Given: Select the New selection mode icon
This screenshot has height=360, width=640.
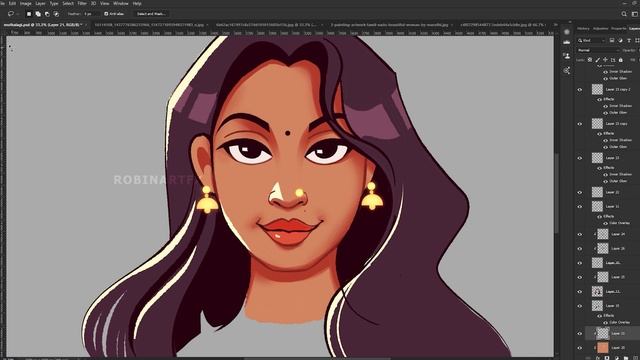Looking at the screenshot, I should coord(29,14).
